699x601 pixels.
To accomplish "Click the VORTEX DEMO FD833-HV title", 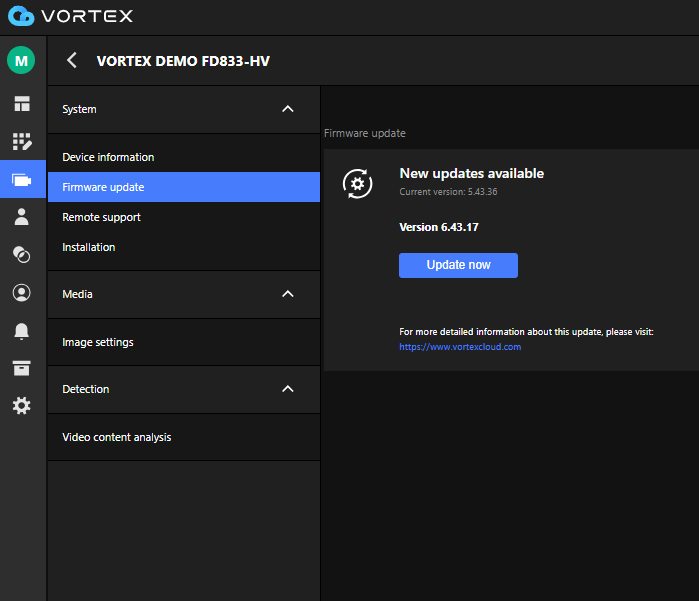I will 183,61.
